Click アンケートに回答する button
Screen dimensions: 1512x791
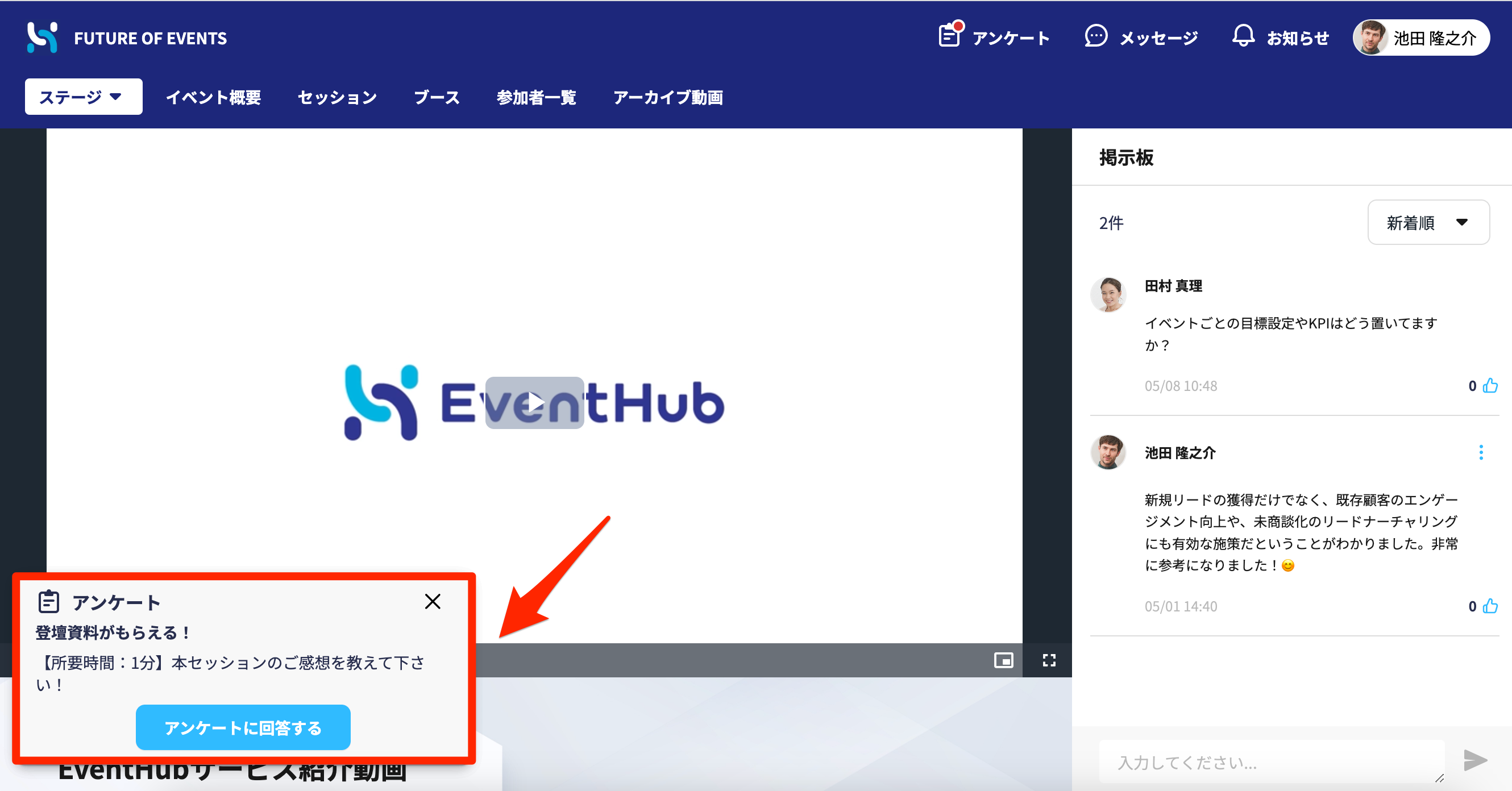click(243, 727)
